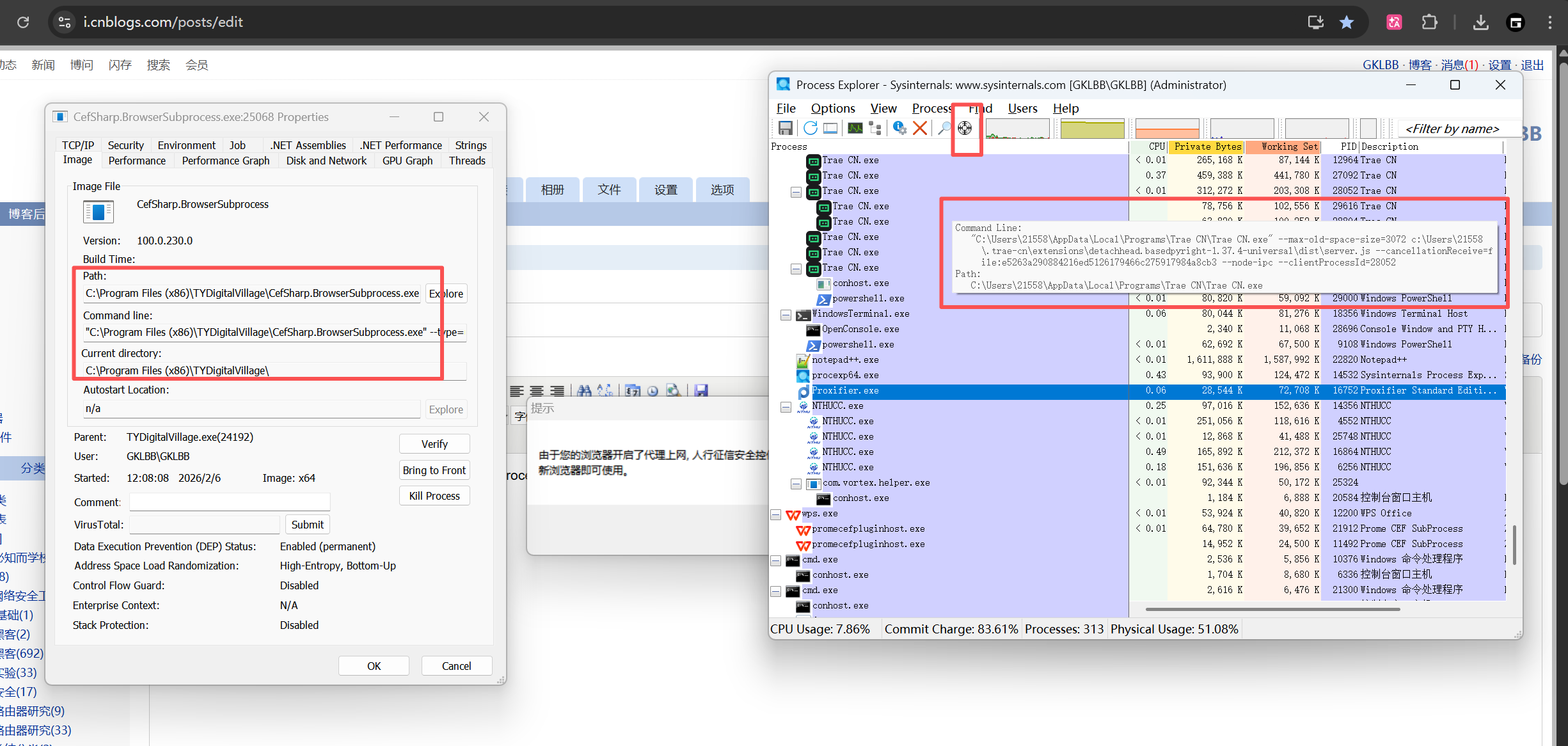Collapse the WindowsTerminal.exe process tree
The width and height of the screenshot is (1568, 746).
pos(786,314)
